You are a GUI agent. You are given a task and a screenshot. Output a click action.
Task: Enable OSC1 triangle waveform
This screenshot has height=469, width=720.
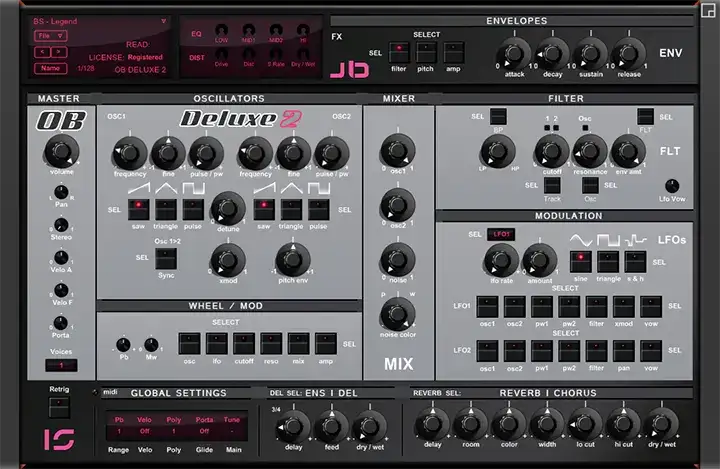166,209
